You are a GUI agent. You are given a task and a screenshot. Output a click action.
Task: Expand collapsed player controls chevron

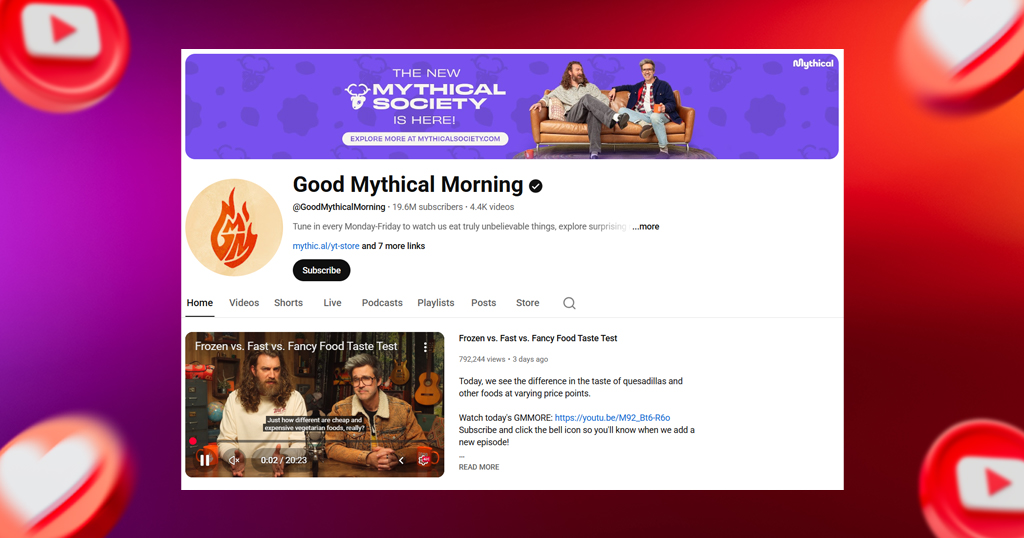coord(401,460)
